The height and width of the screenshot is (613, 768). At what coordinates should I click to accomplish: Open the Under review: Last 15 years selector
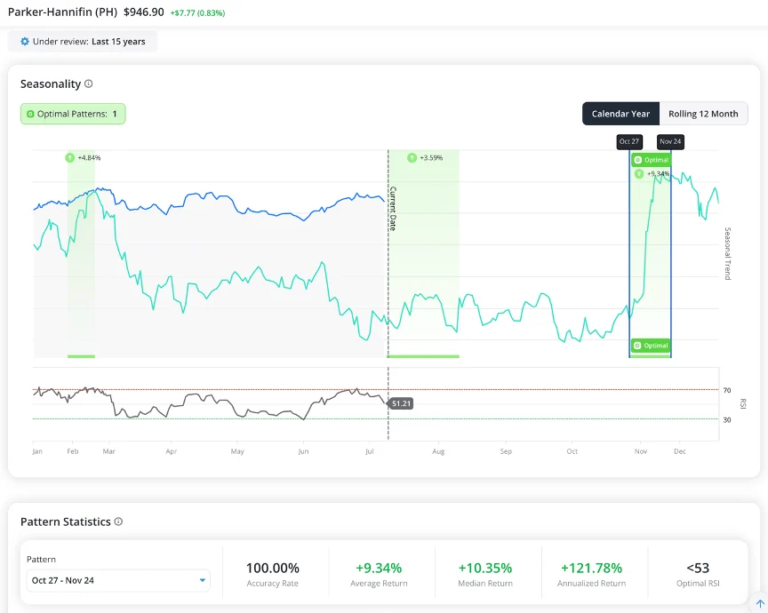coord(83,42)
